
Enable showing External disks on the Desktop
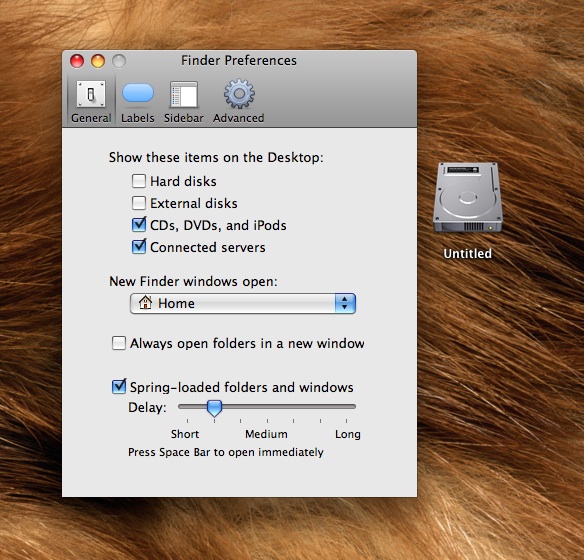(x=139, y=203)
